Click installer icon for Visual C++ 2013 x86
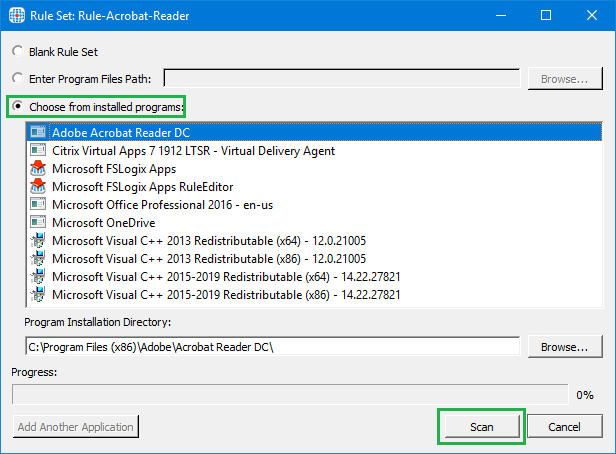616x454 pixels. click(x=38, y=258)
